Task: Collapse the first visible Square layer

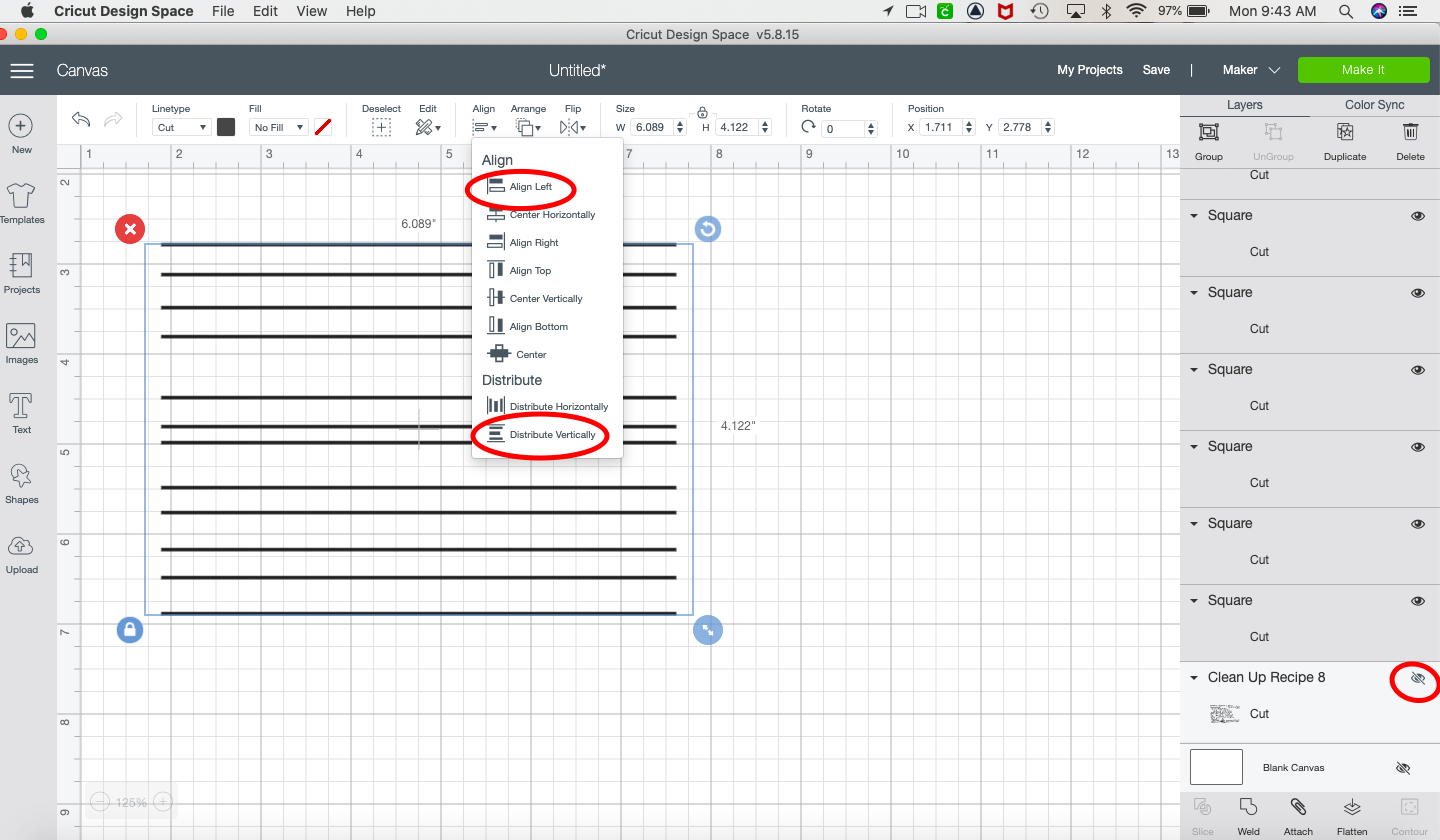Action: tap(1194, 216)
